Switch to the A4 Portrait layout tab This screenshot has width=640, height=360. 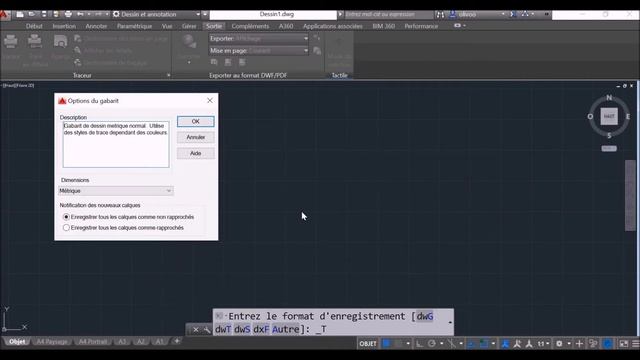tap(93, 341)
